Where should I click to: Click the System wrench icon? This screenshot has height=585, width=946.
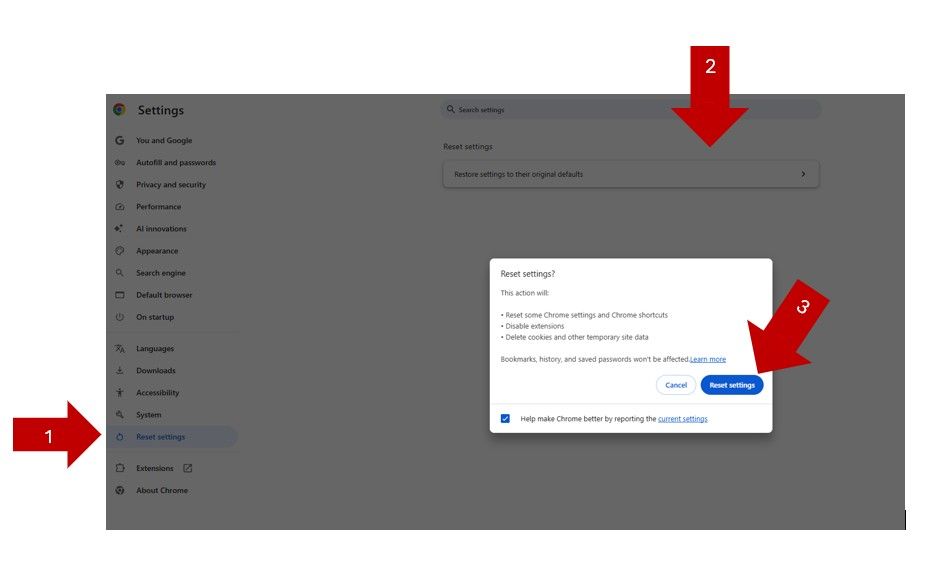(119, 414)
